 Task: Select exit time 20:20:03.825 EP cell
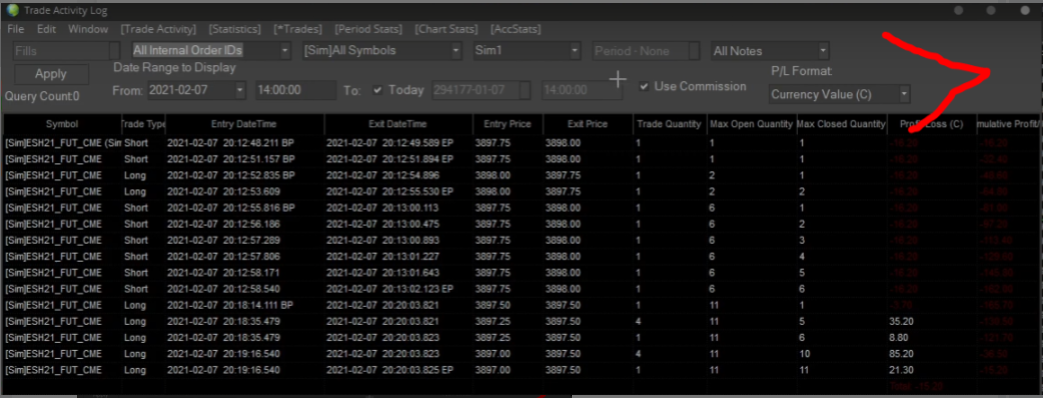point(398,370)
